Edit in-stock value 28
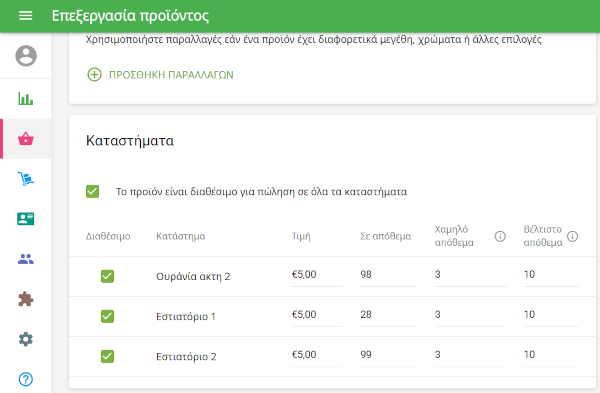Viewport: 600px width, 393px height. (x=389, y=316)
